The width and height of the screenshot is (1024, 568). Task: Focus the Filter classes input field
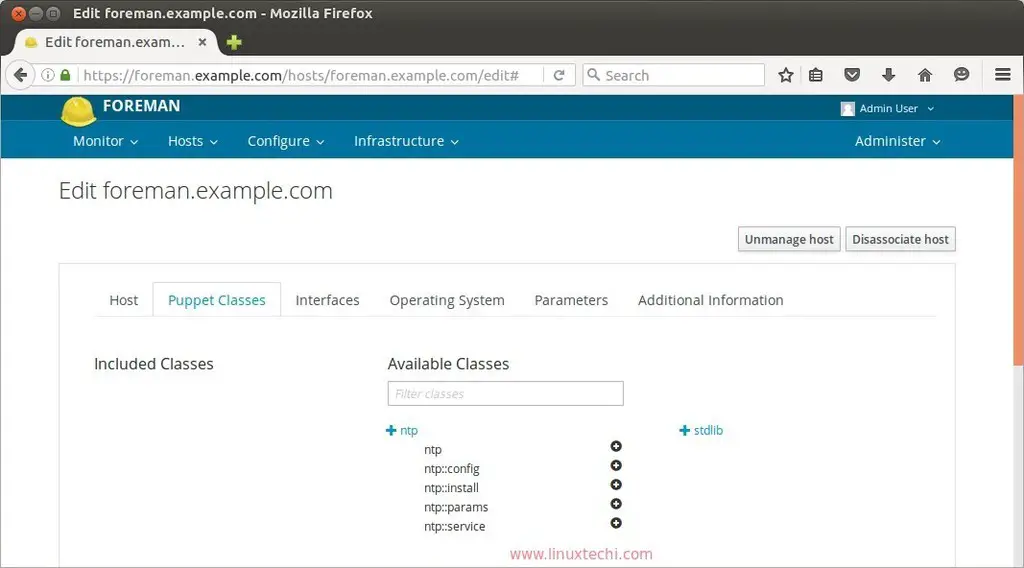point(505,394)
